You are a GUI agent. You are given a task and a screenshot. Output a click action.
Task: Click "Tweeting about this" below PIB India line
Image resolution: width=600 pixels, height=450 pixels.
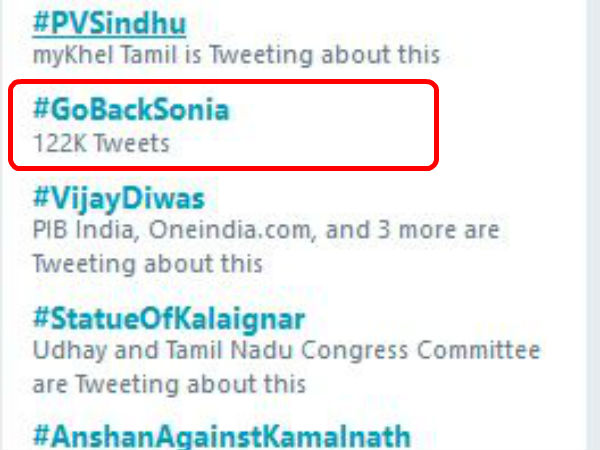coord(147,264)
